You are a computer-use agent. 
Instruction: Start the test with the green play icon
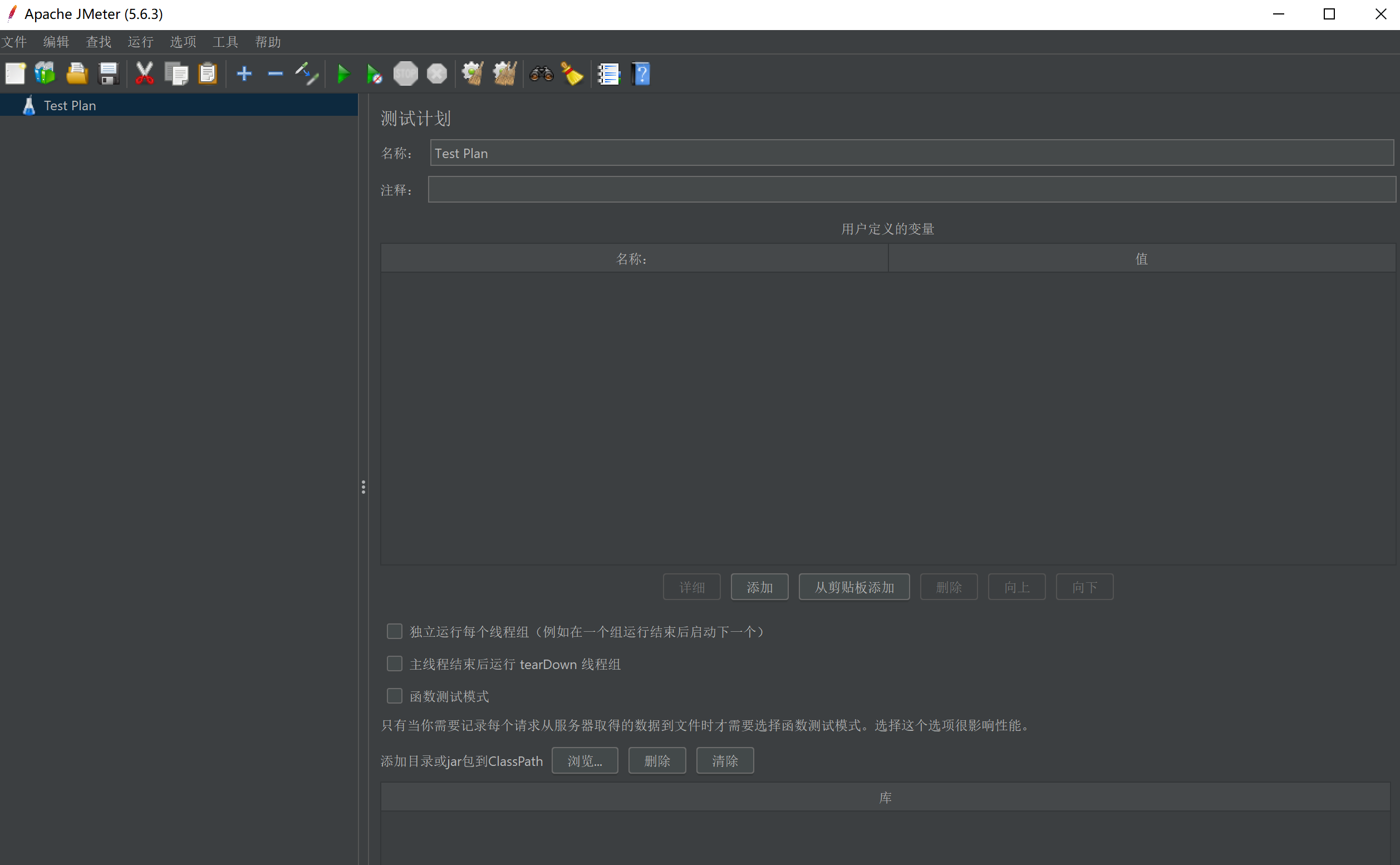(343, 74)
